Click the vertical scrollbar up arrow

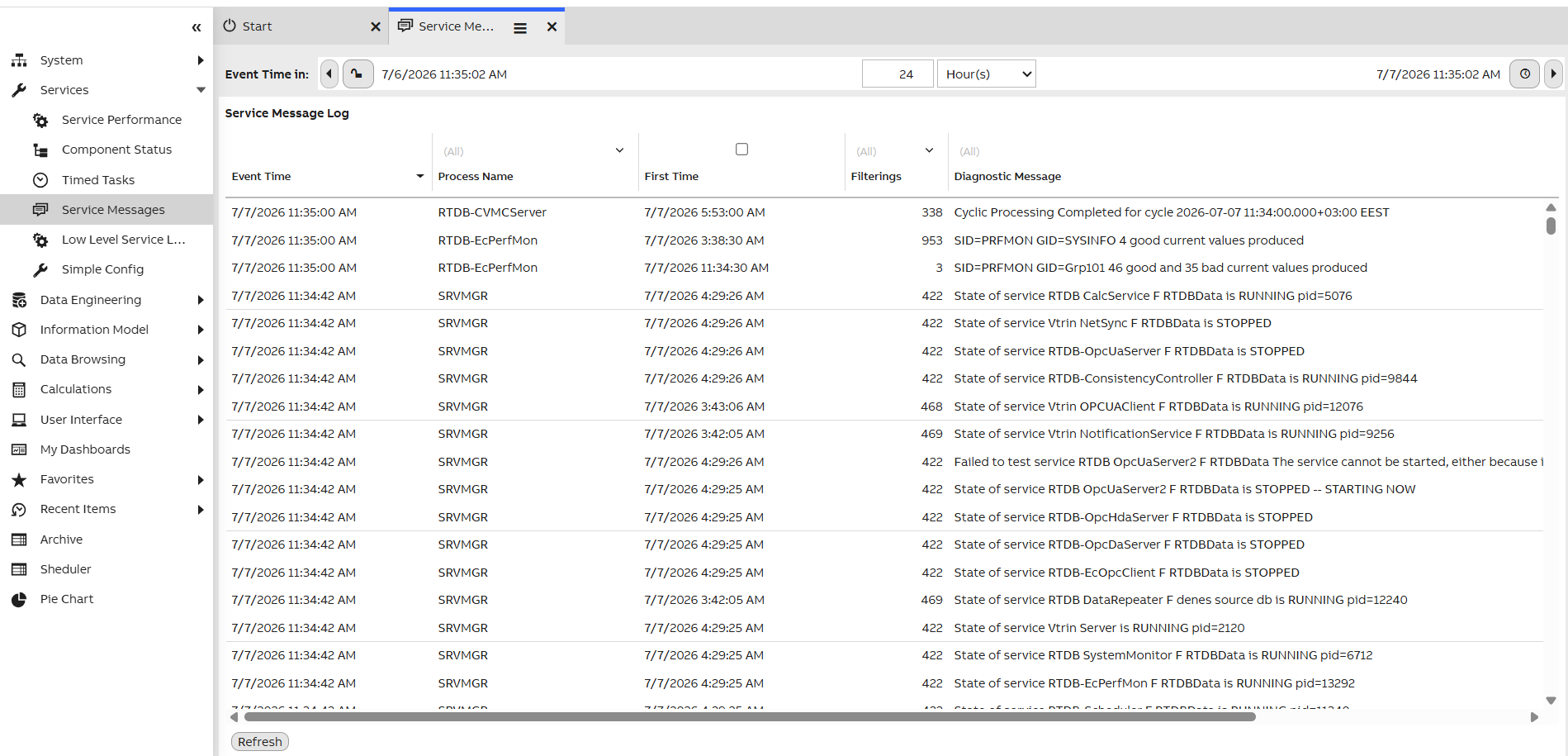click(x=1551, y=207)
